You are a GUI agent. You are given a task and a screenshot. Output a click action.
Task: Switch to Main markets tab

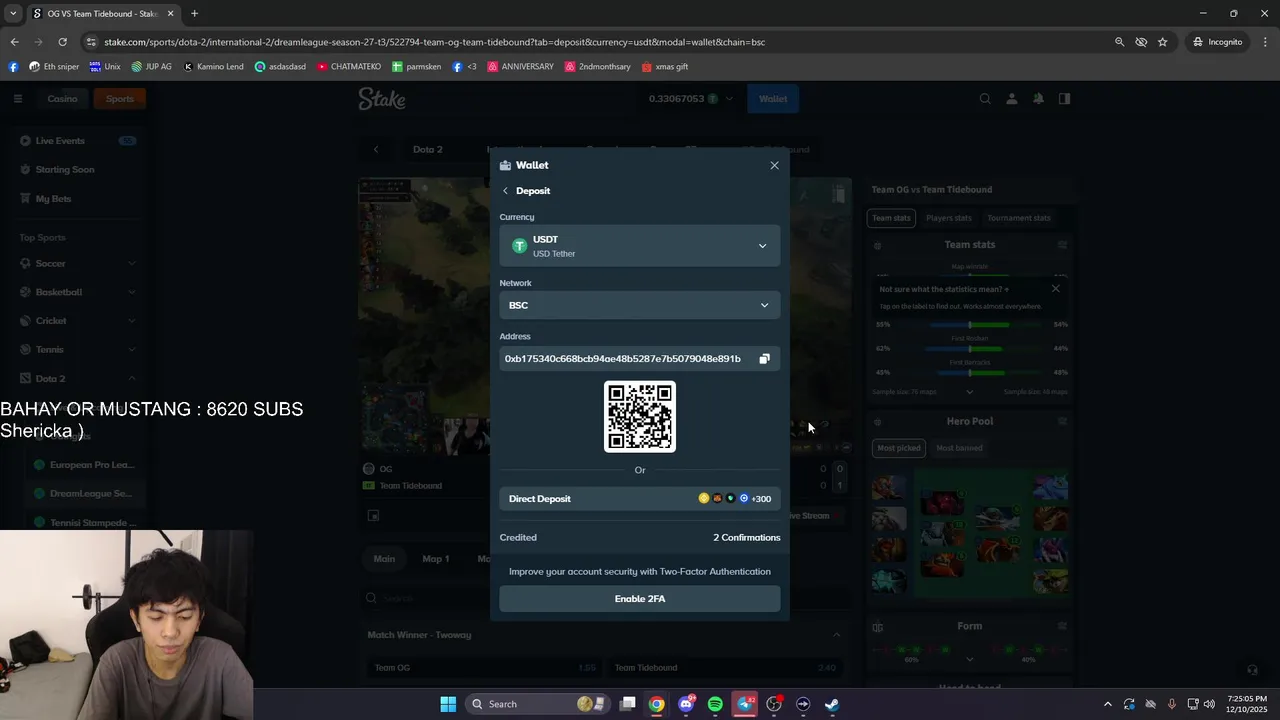384,559
